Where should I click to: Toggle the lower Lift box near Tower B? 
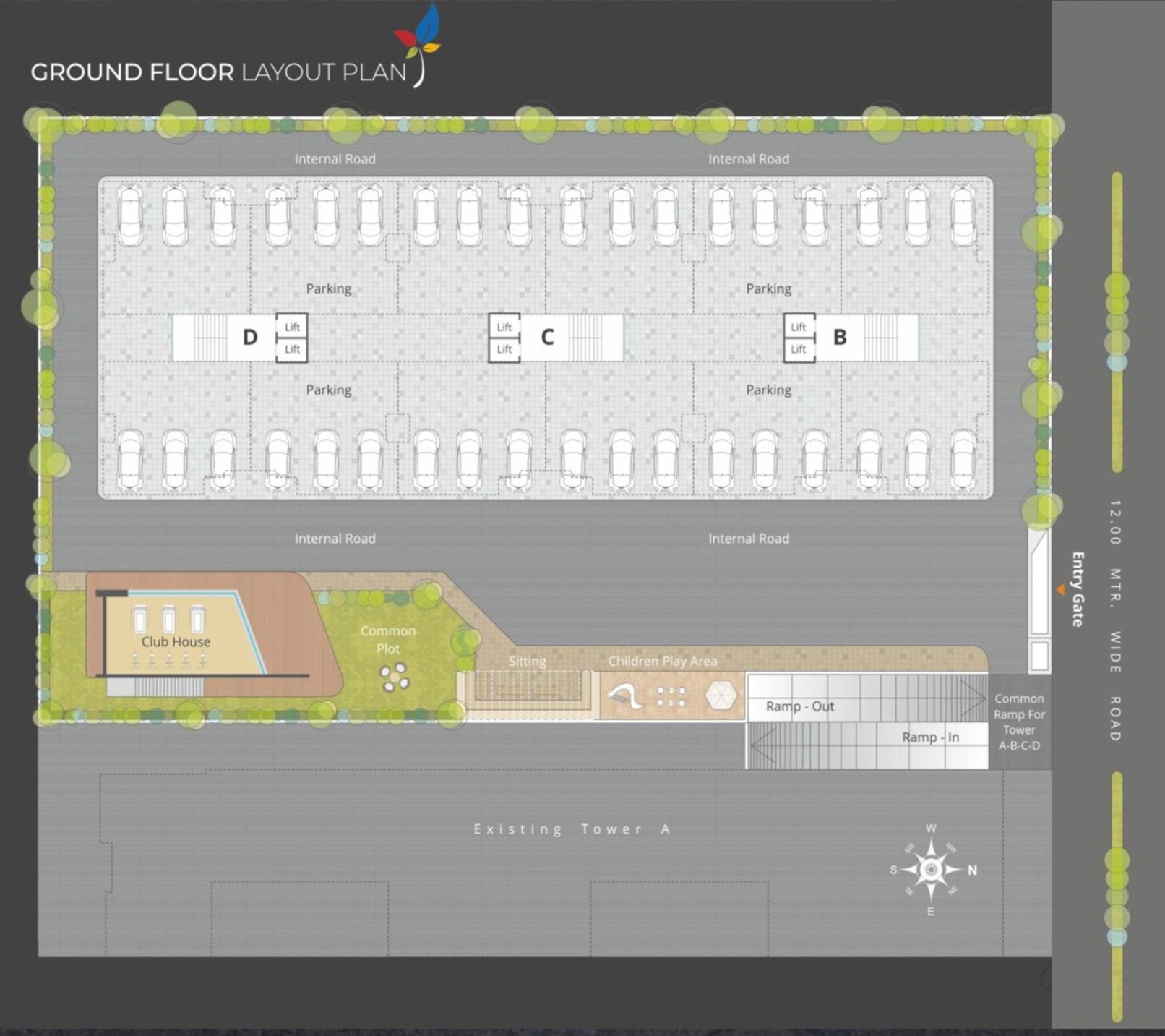[x=799, y=349]
